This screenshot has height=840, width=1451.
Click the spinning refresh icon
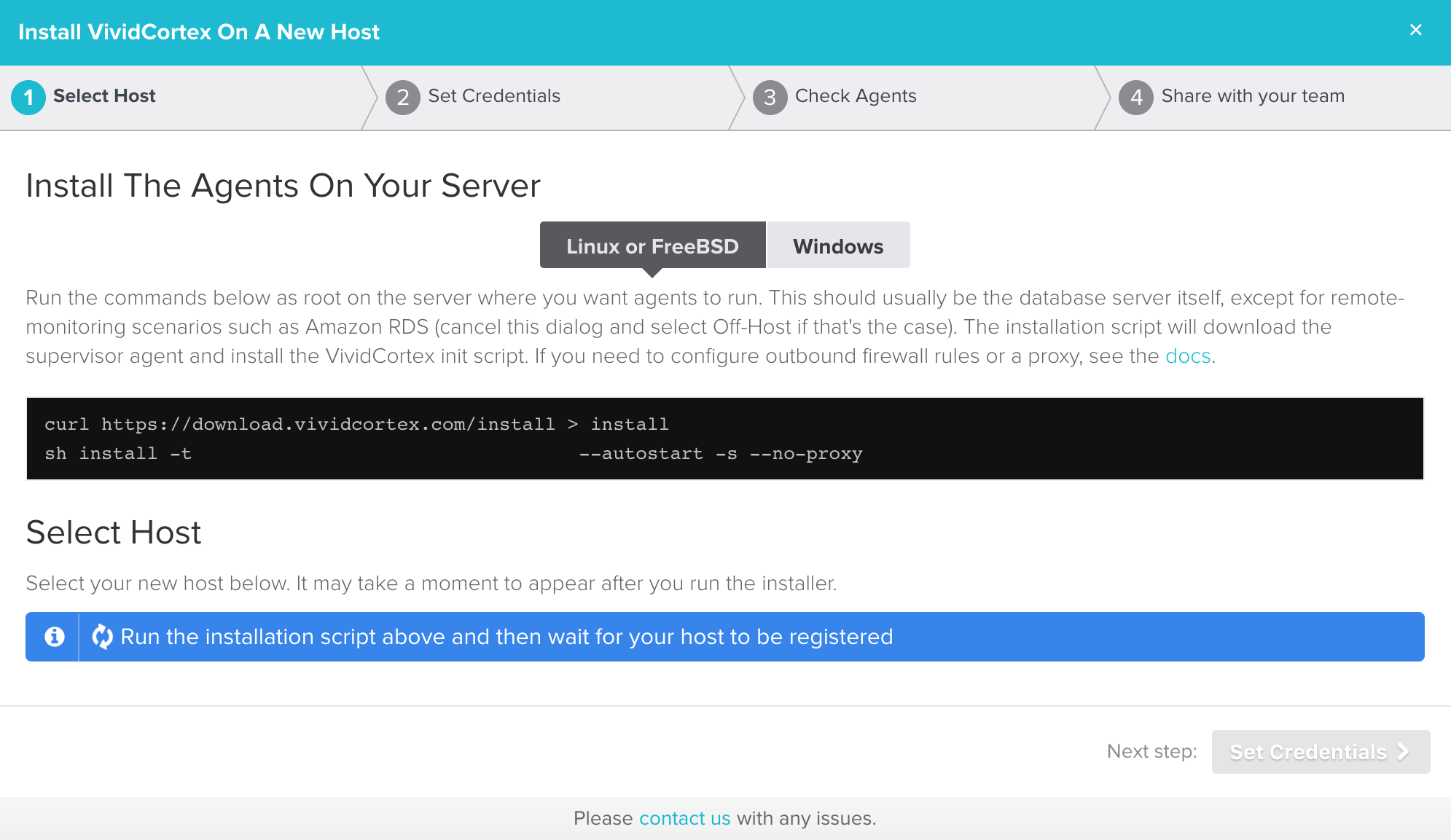(102, 637)
